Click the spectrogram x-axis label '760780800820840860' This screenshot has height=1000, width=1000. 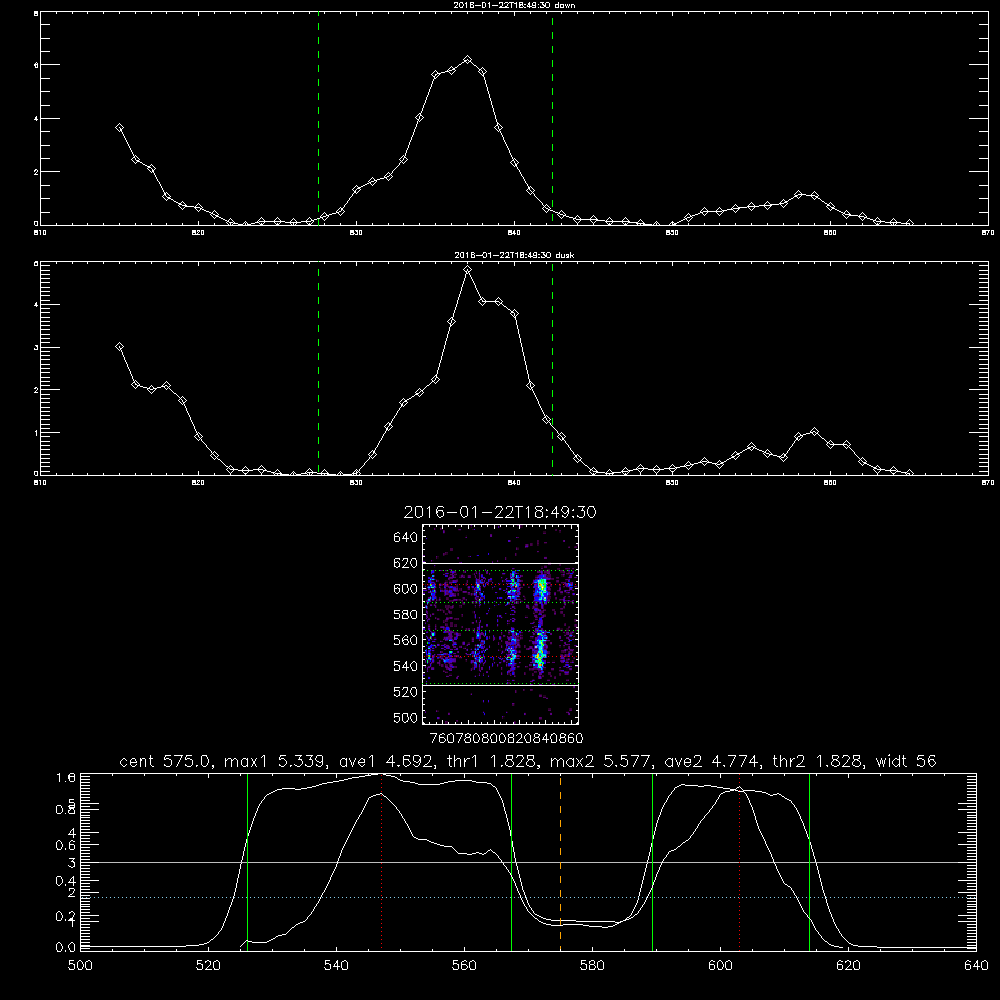click(x=506, y=739)
